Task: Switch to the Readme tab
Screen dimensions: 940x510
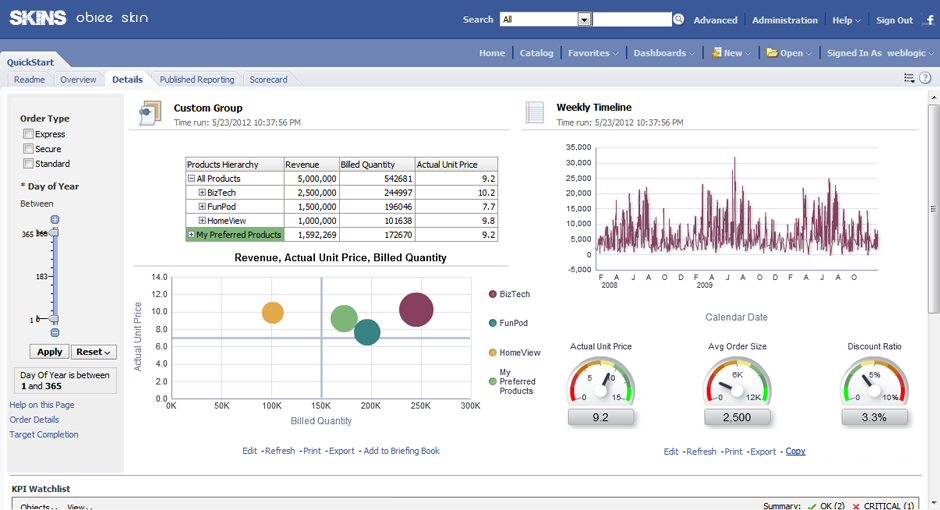Action: 29,79
